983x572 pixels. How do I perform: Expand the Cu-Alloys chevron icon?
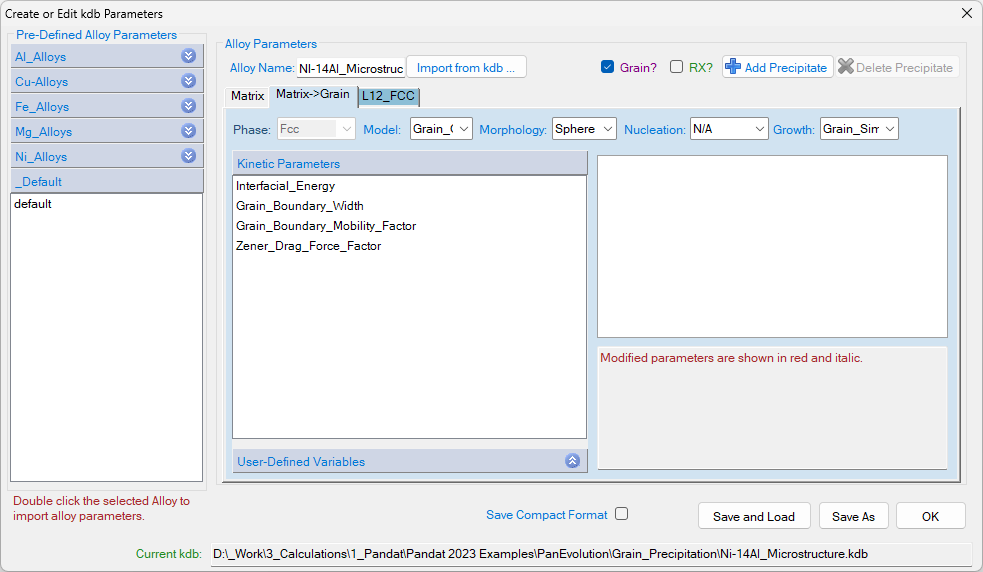188,81
